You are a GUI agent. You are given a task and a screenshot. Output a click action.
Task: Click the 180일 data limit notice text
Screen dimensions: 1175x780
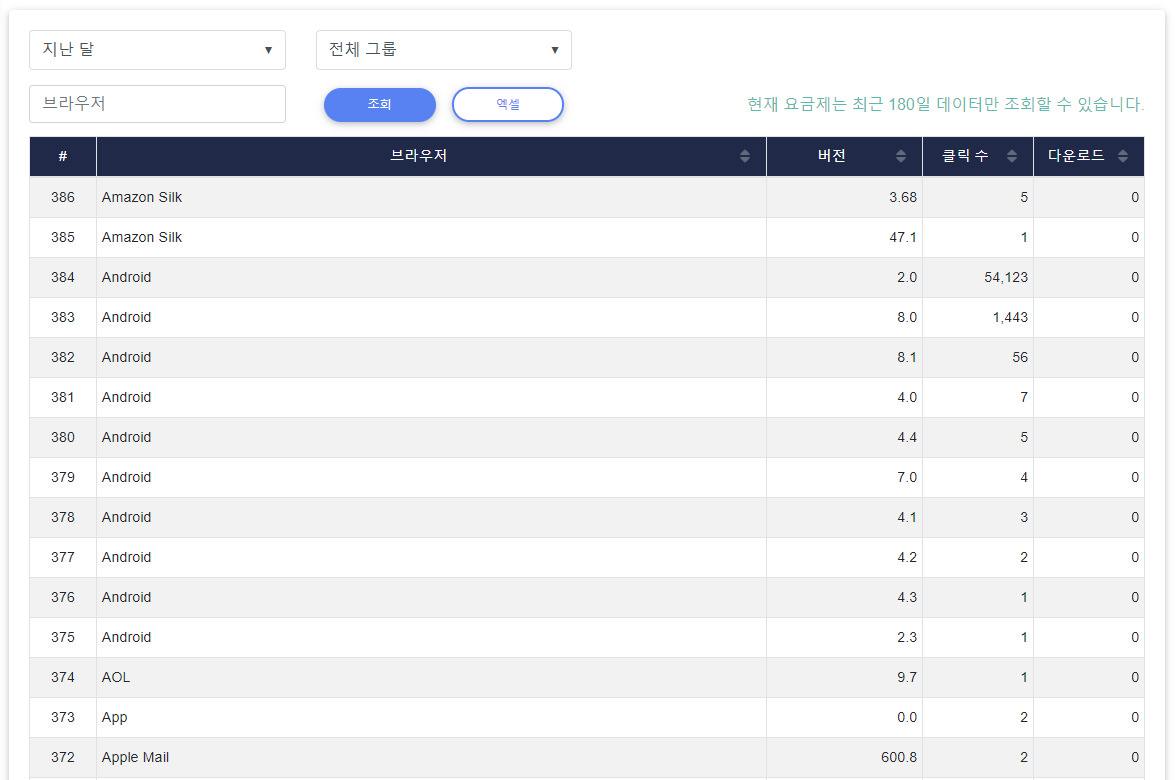click(946, 104)
